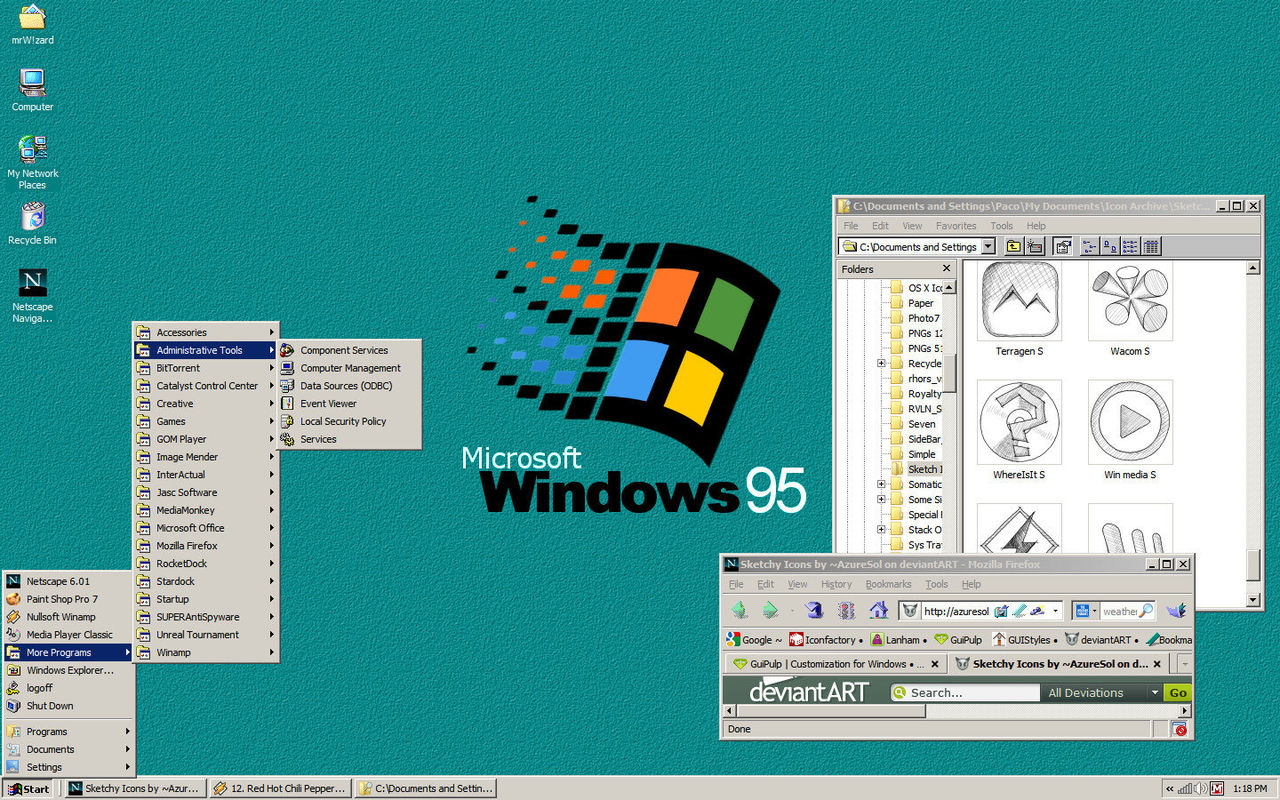
Task: Open the Netscape Navigator desktop icon
Action: (x=32, y=296)
